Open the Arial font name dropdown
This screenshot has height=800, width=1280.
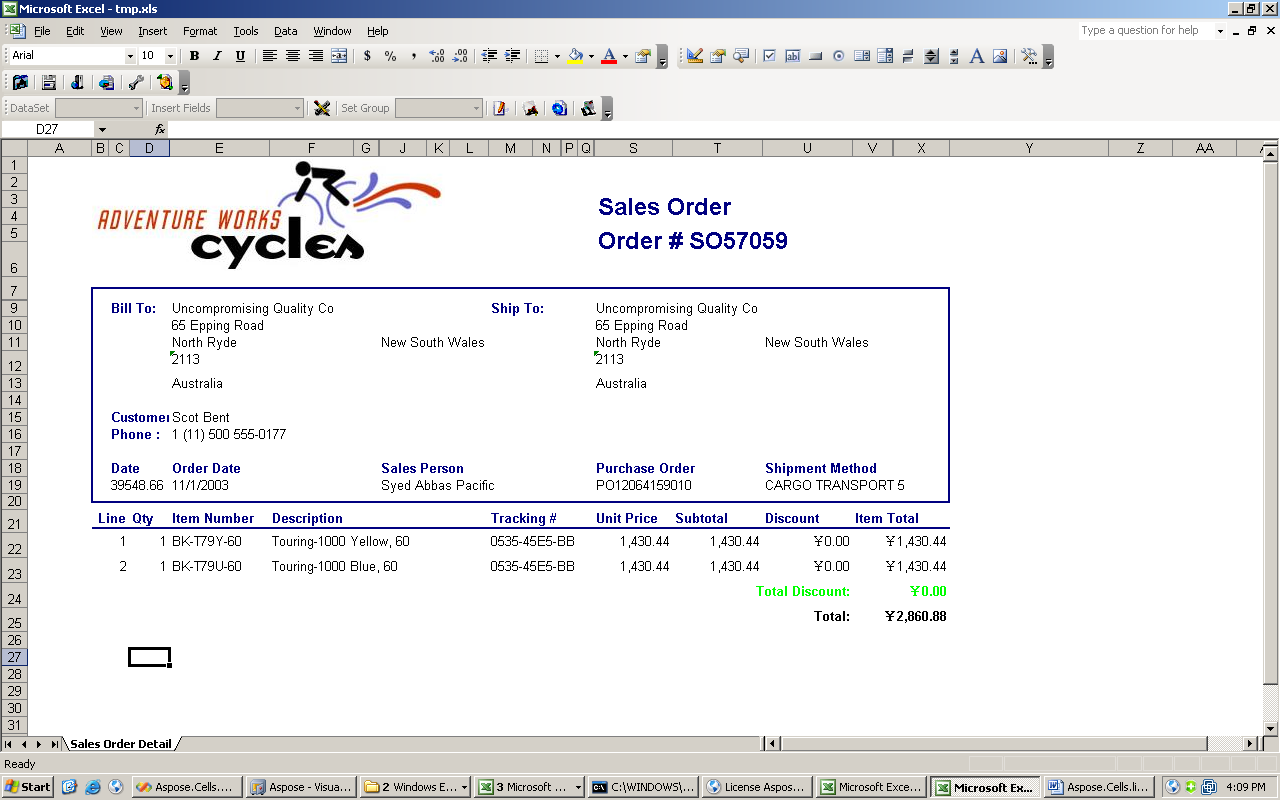(x=130, y=56)
